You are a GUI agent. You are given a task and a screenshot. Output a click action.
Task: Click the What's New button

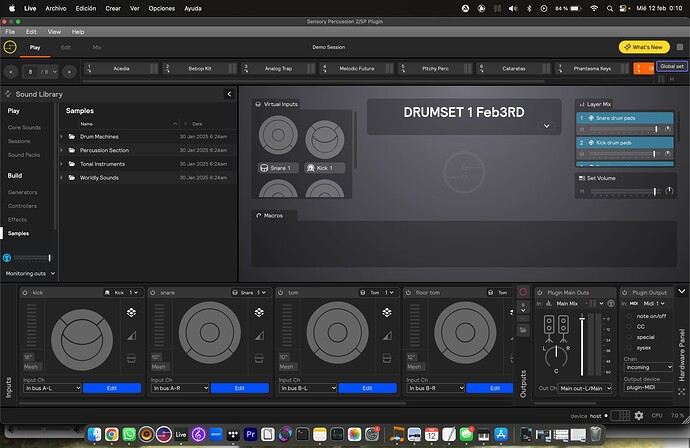pos(644,47)
